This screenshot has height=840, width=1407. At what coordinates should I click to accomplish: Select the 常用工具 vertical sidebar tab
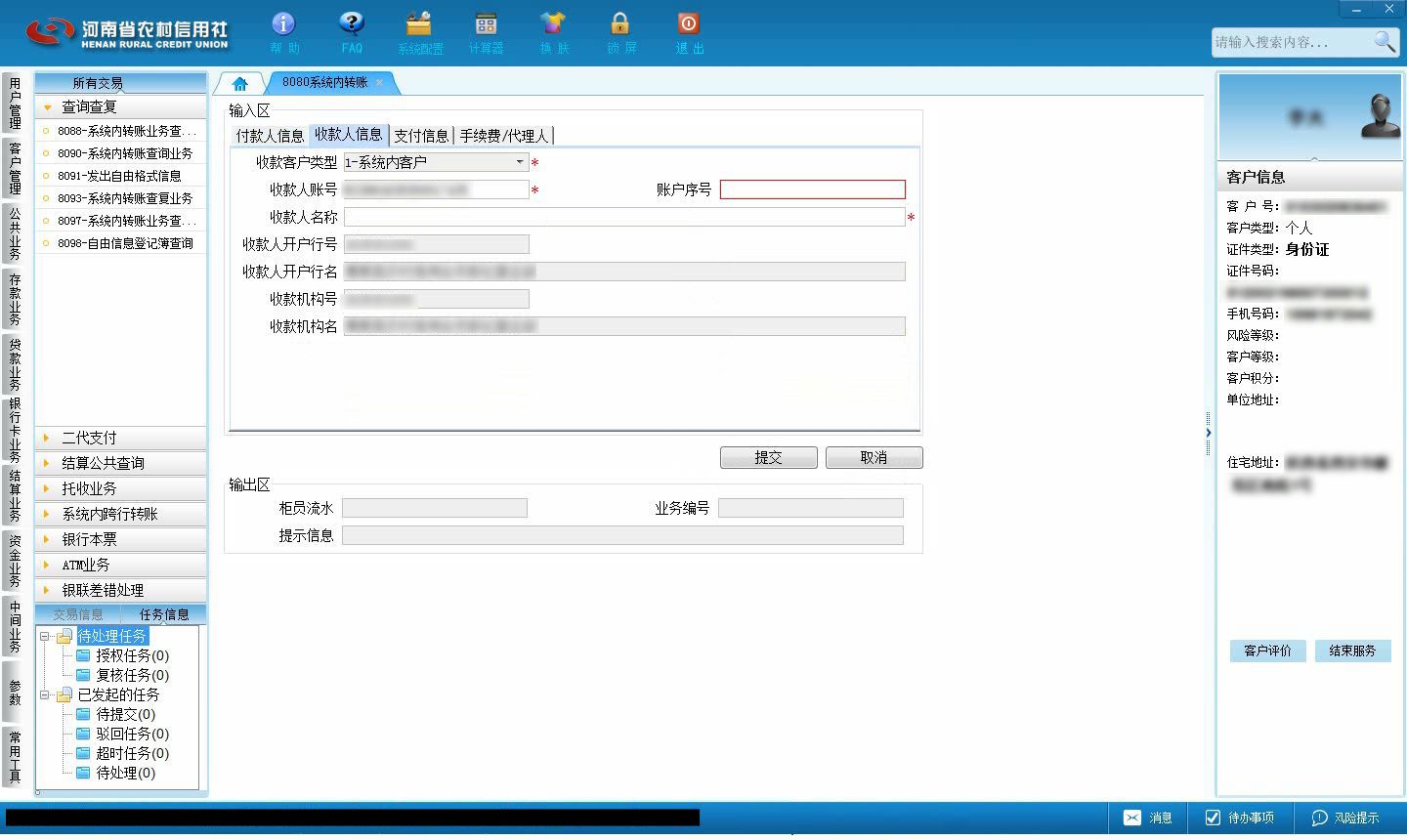15,757
